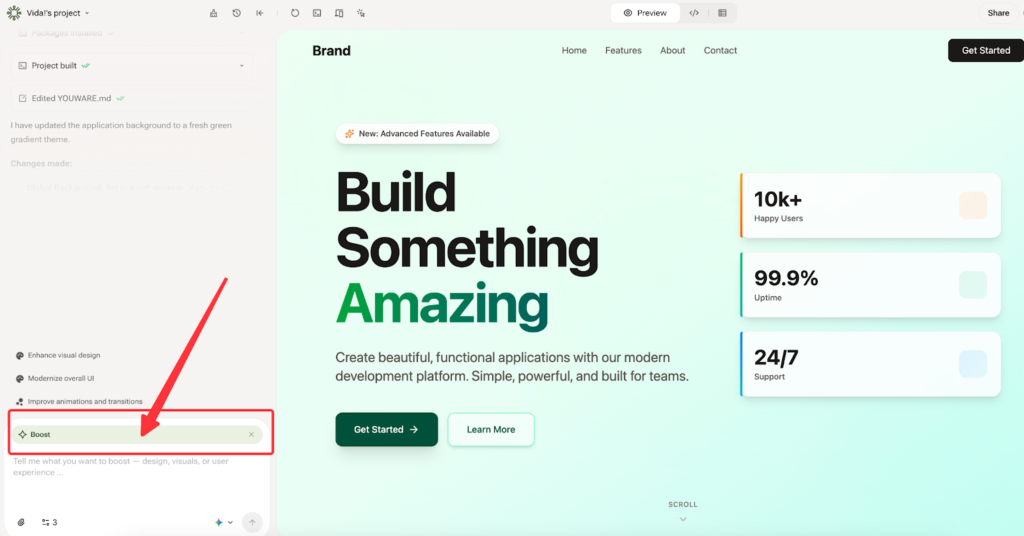Open the Features nav link

click(623, 50)
